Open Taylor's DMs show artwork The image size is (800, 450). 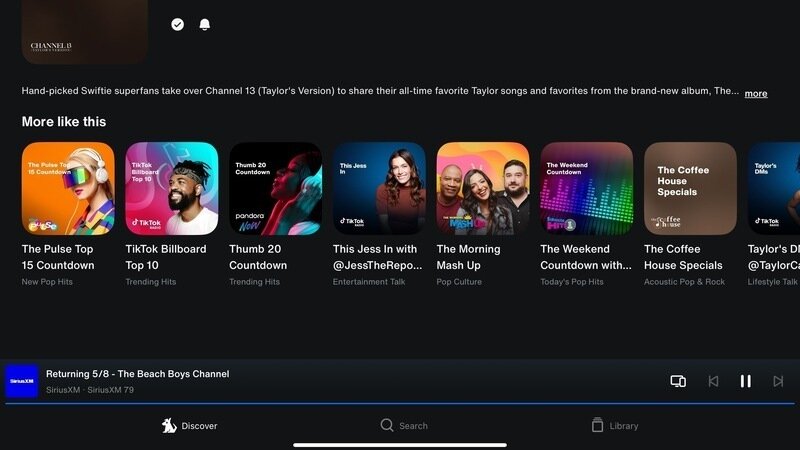click(x=774, y=188)
